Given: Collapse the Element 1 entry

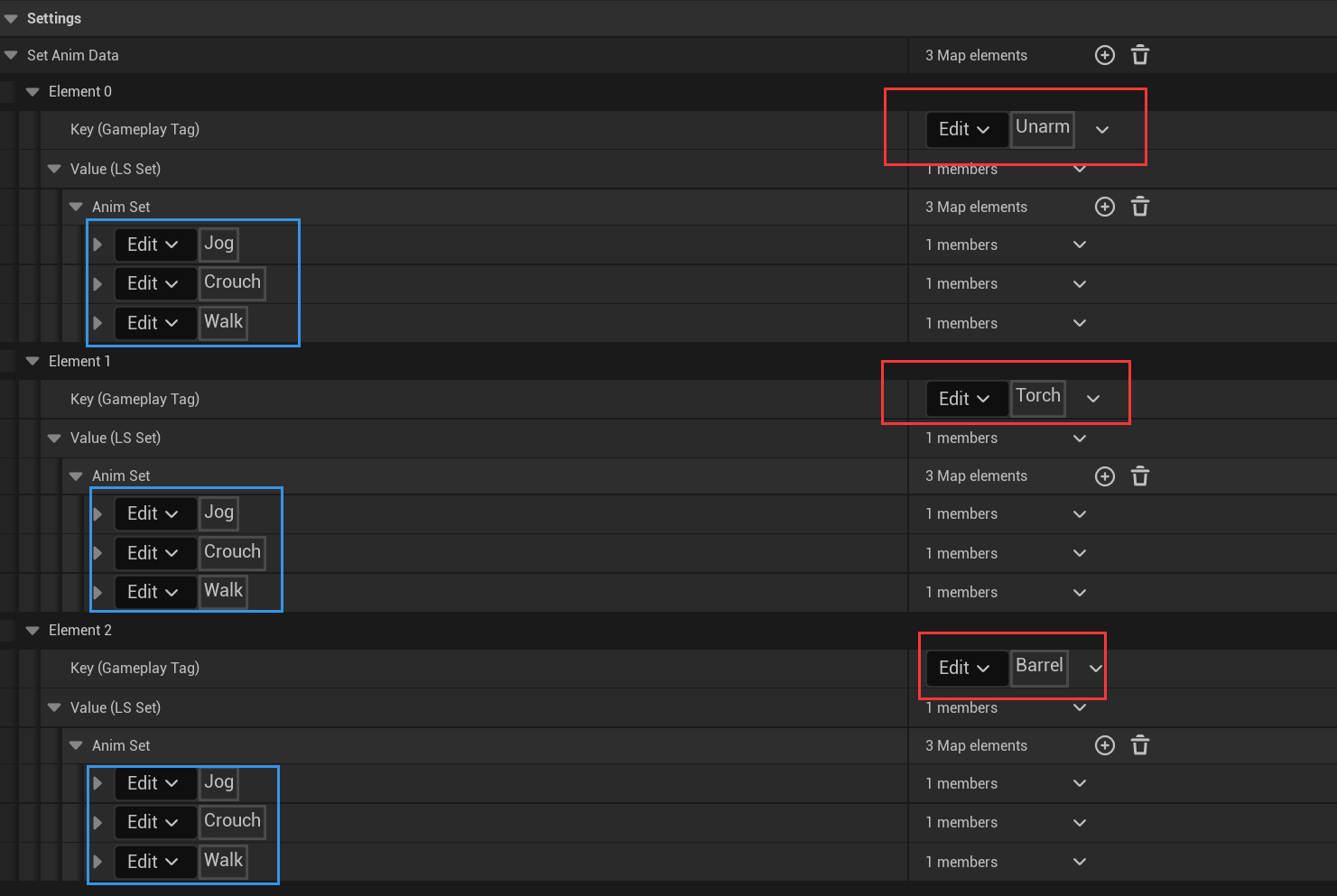Looking at the screenshot, I should point(32,361).
